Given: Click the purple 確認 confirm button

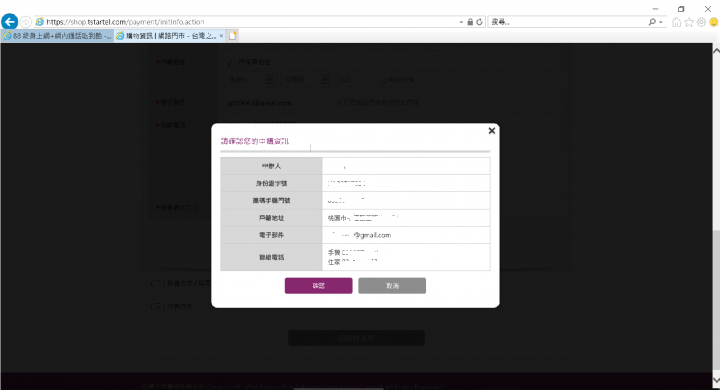Looking at the screenshot, I should pos(319,286).
